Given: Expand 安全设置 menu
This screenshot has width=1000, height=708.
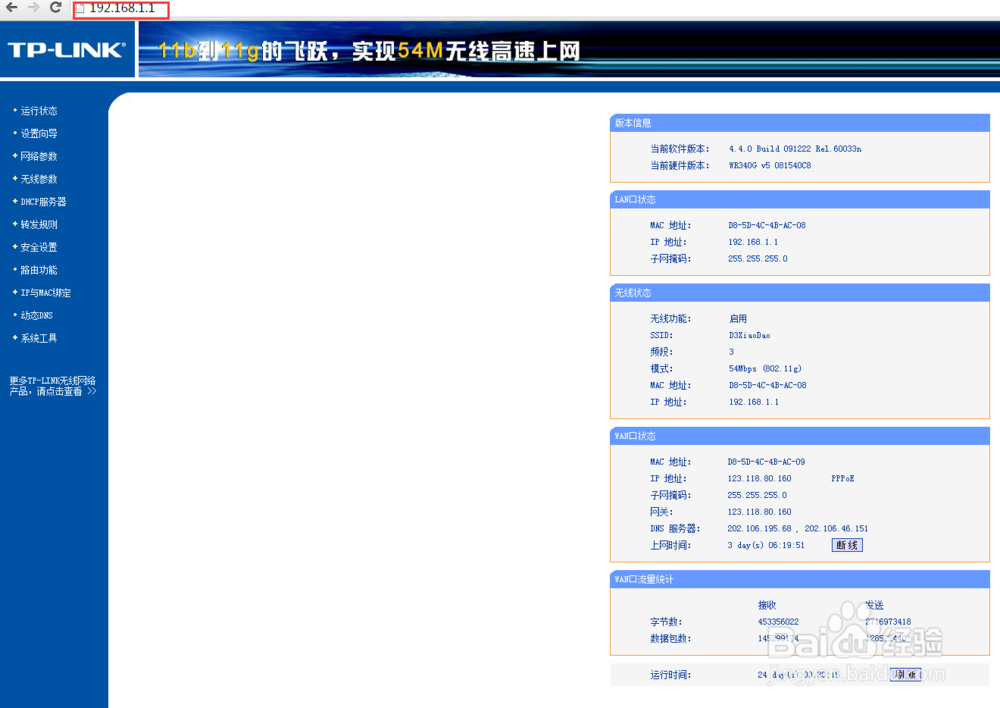Looking at the screenshot, I should click(39, 247).
